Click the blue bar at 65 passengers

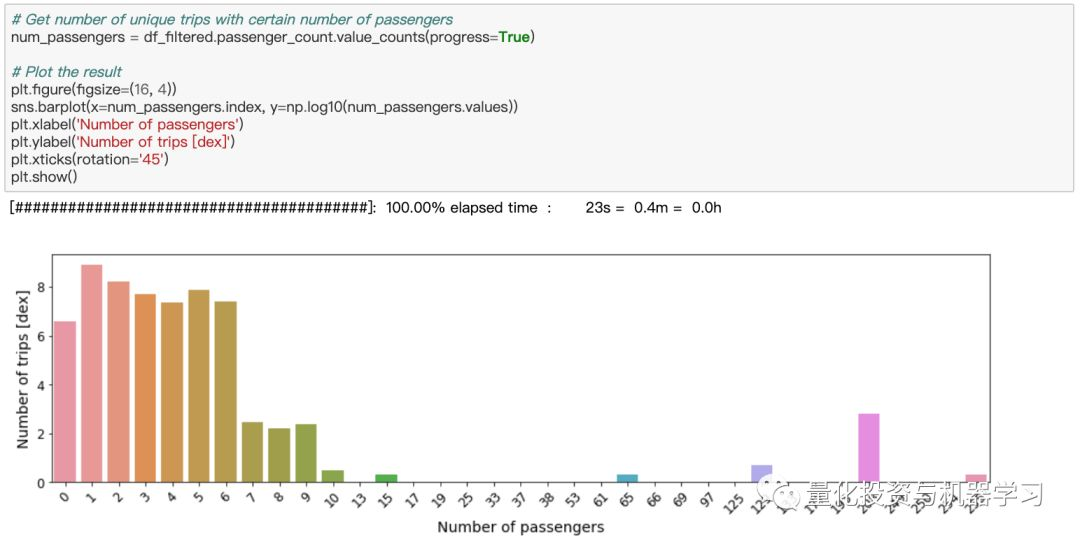click(627, 479)
